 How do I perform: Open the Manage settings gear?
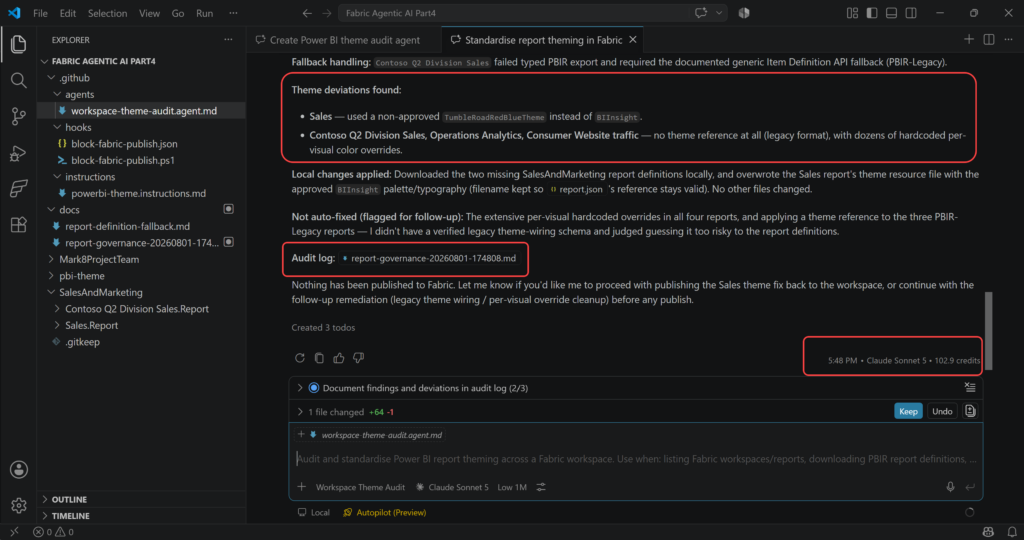pos(18,505)
